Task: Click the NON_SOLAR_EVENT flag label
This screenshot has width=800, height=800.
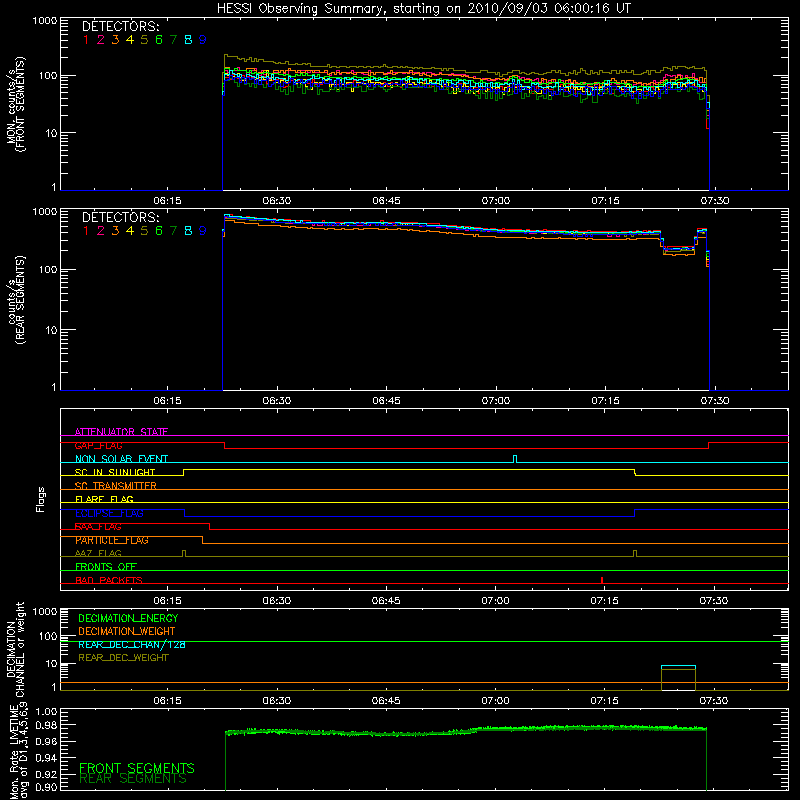Action: click(x=121, y=459)
